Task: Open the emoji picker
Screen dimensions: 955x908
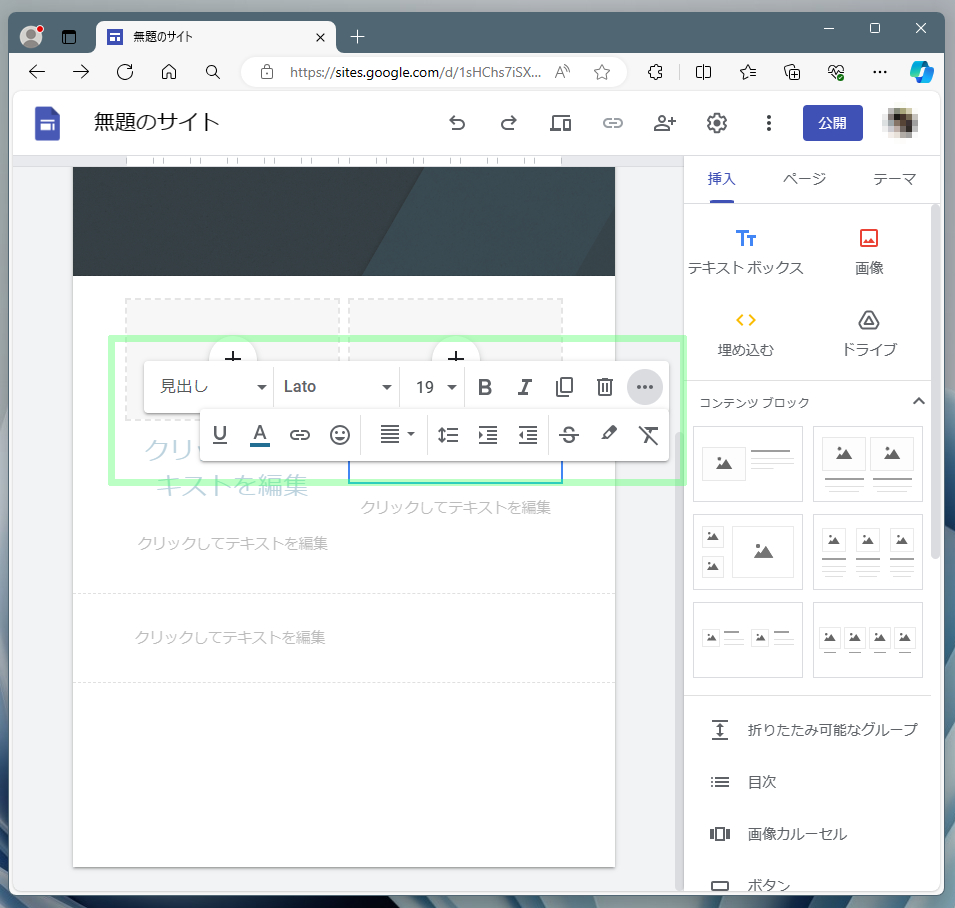Action: [340, 435]
